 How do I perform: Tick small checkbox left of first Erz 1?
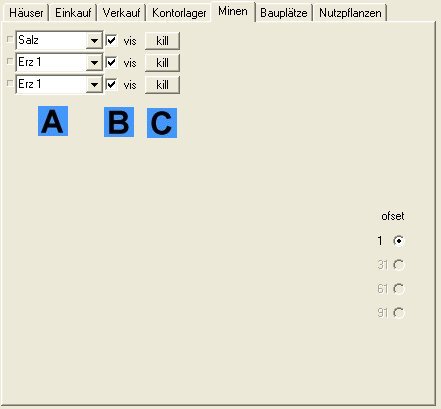coord(10,61)
